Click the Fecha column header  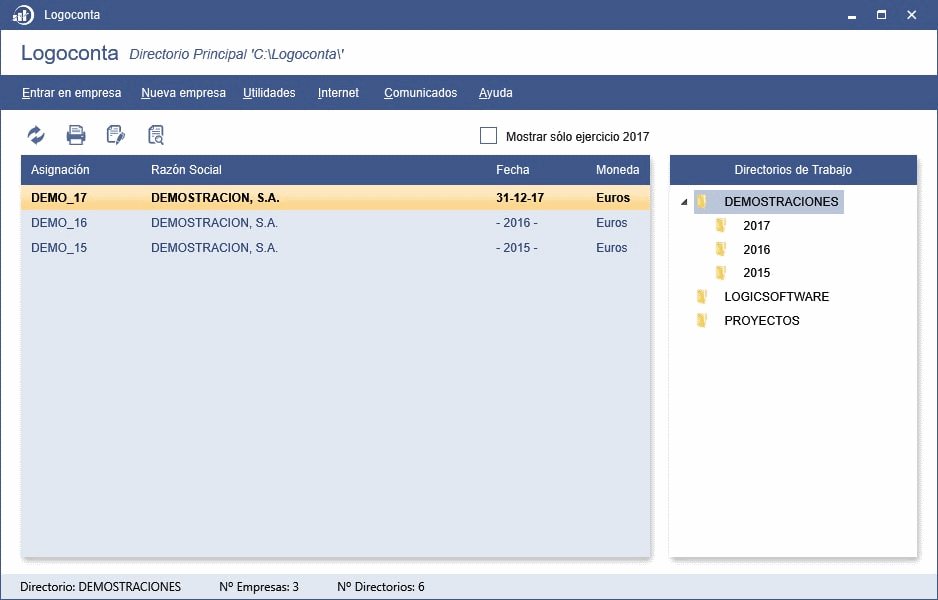(512, 170)
